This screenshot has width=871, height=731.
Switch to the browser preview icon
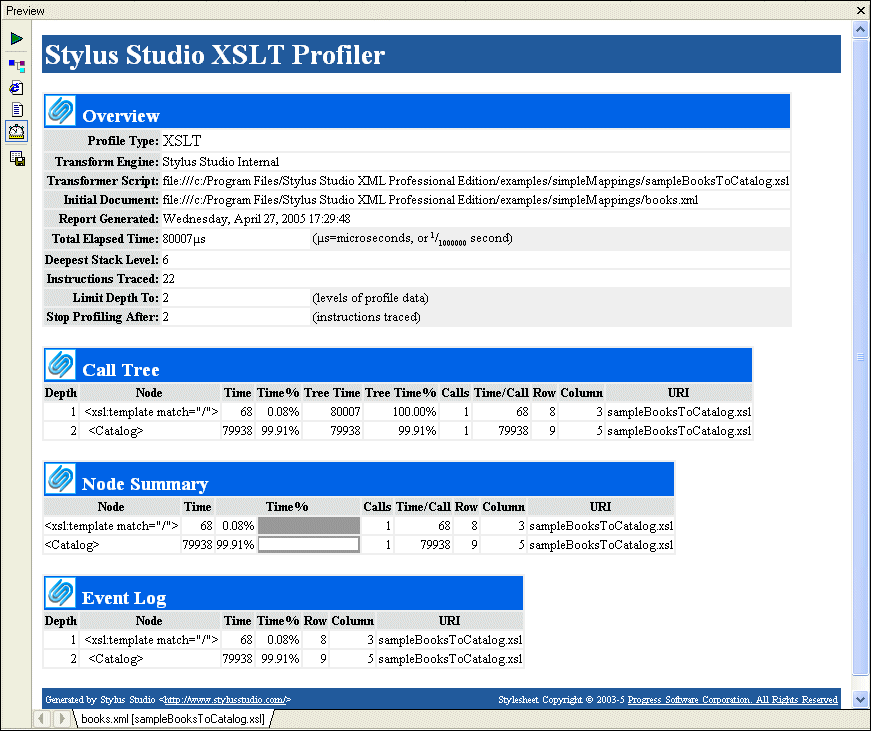coord(17,88)
